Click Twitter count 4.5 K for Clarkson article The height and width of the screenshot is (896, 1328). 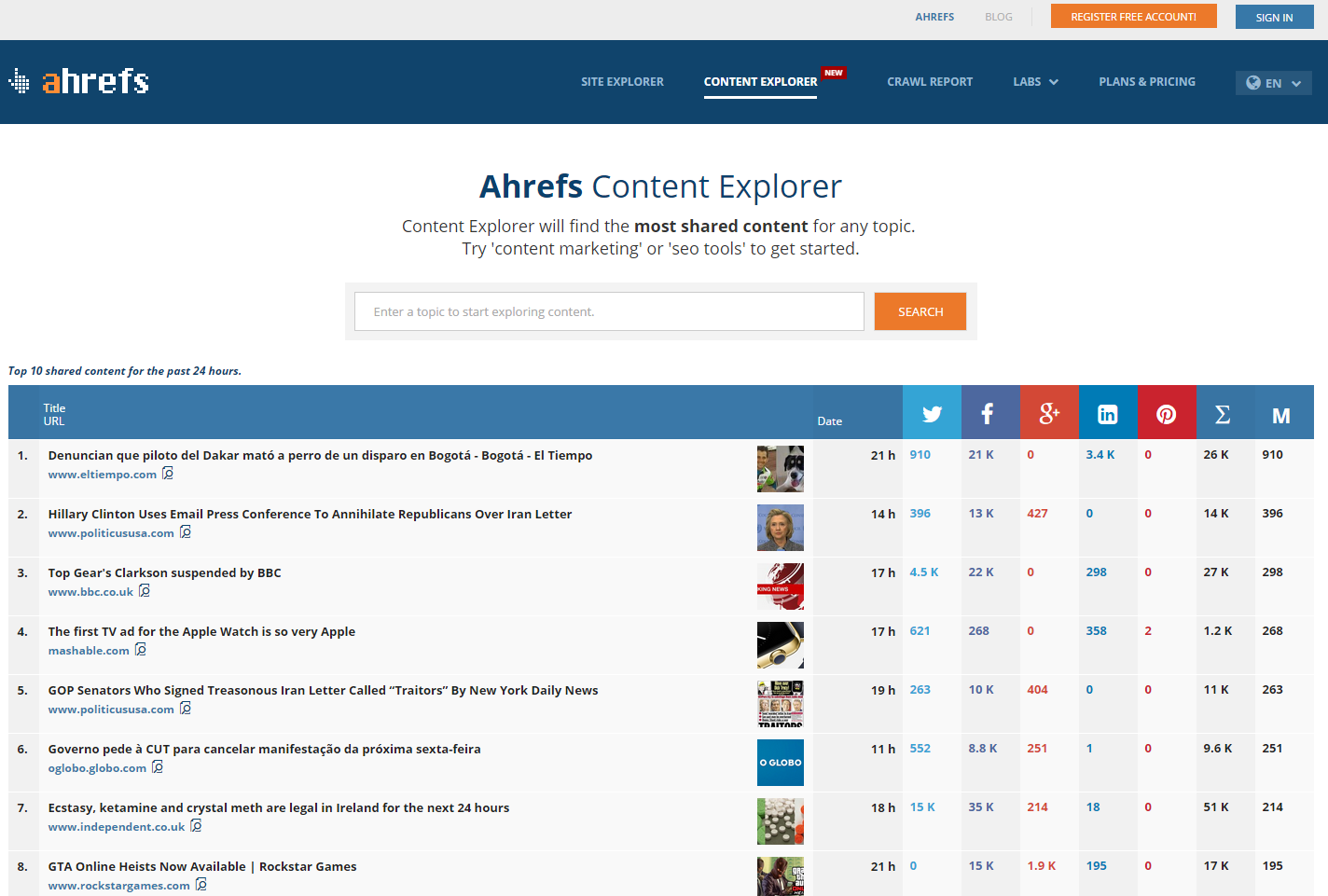pyautogui.click(x=924, y=572)
